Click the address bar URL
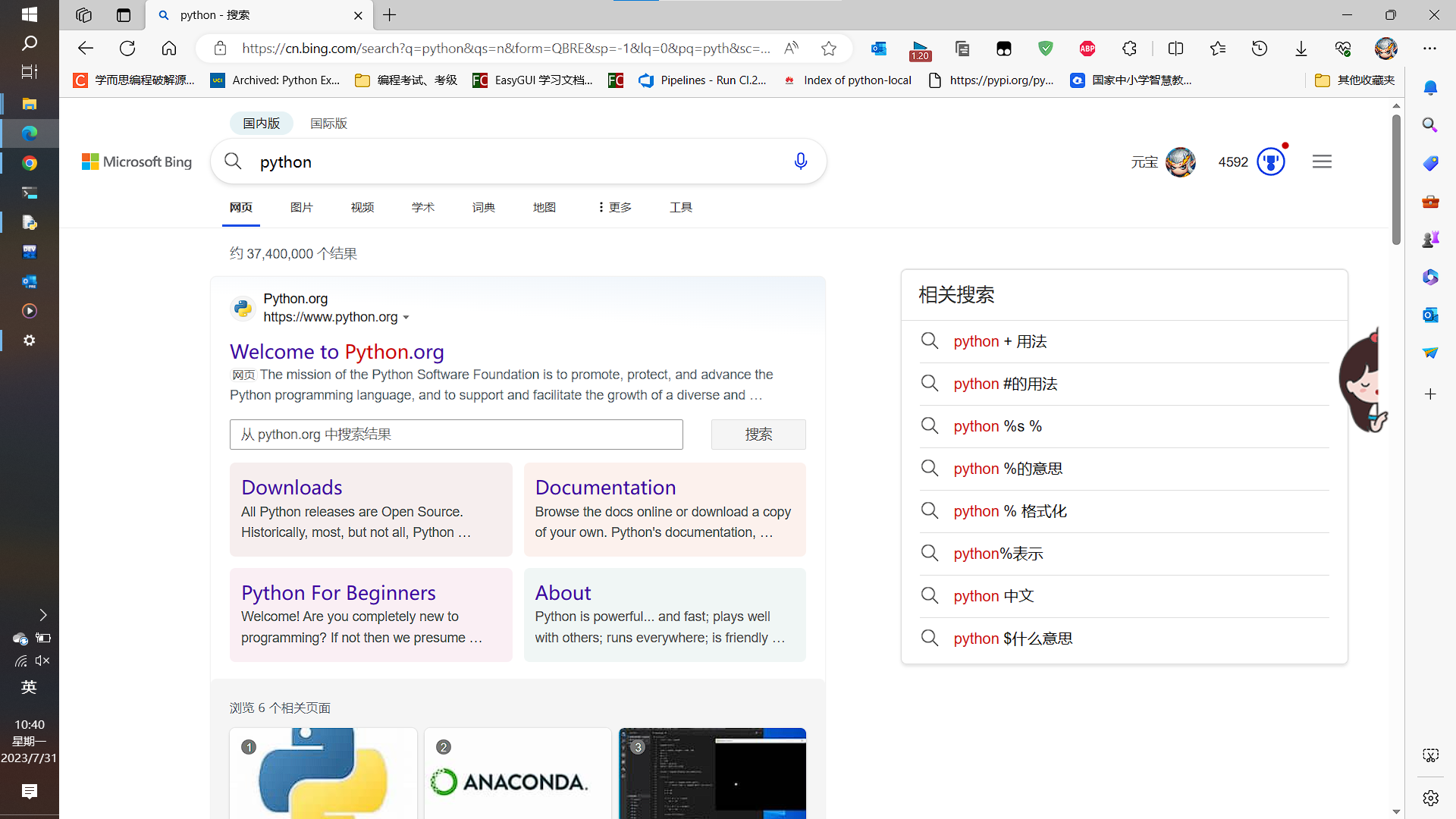 (506, 49)
